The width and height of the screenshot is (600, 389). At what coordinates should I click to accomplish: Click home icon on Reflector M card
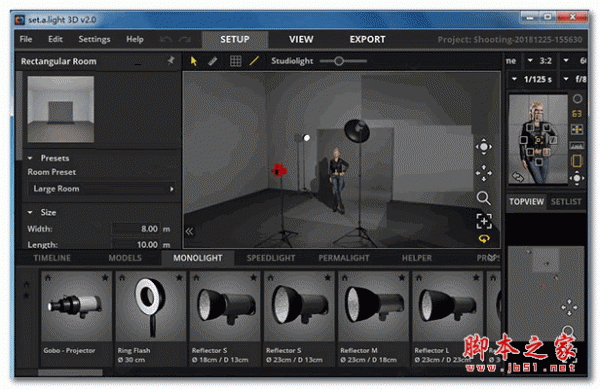(345, 278)
